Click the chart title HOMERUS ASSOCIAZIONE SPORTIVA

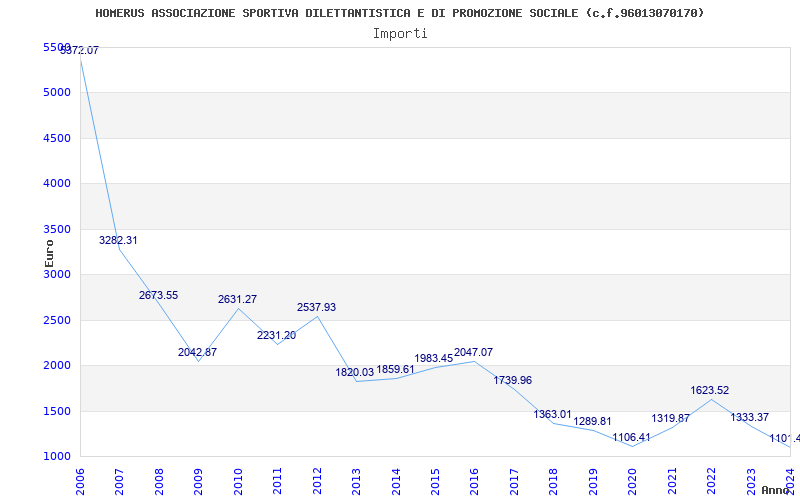tap(399, 13)
